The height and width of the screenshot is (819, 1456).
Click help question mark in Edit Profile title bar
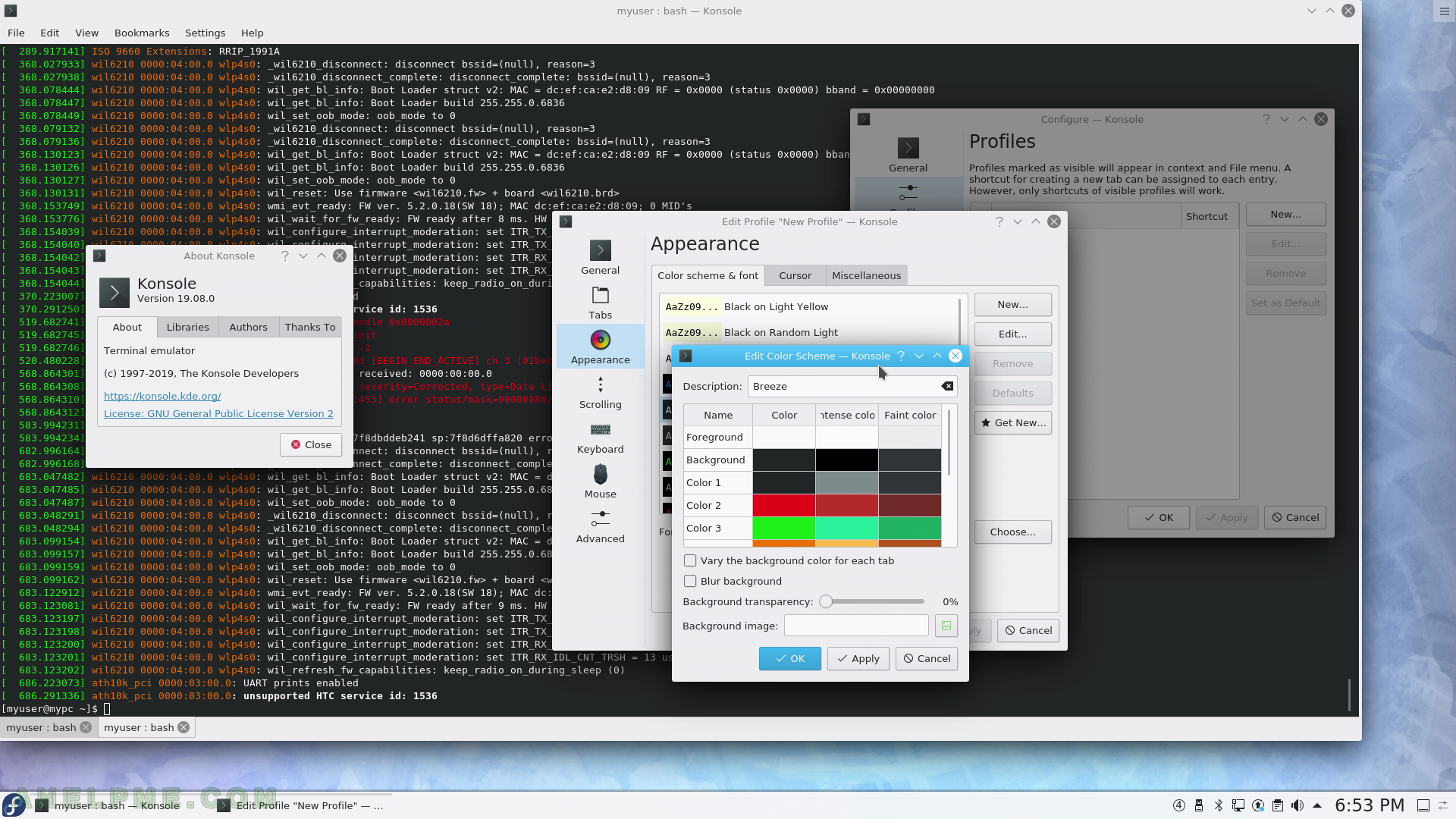(x=999, y=221)
